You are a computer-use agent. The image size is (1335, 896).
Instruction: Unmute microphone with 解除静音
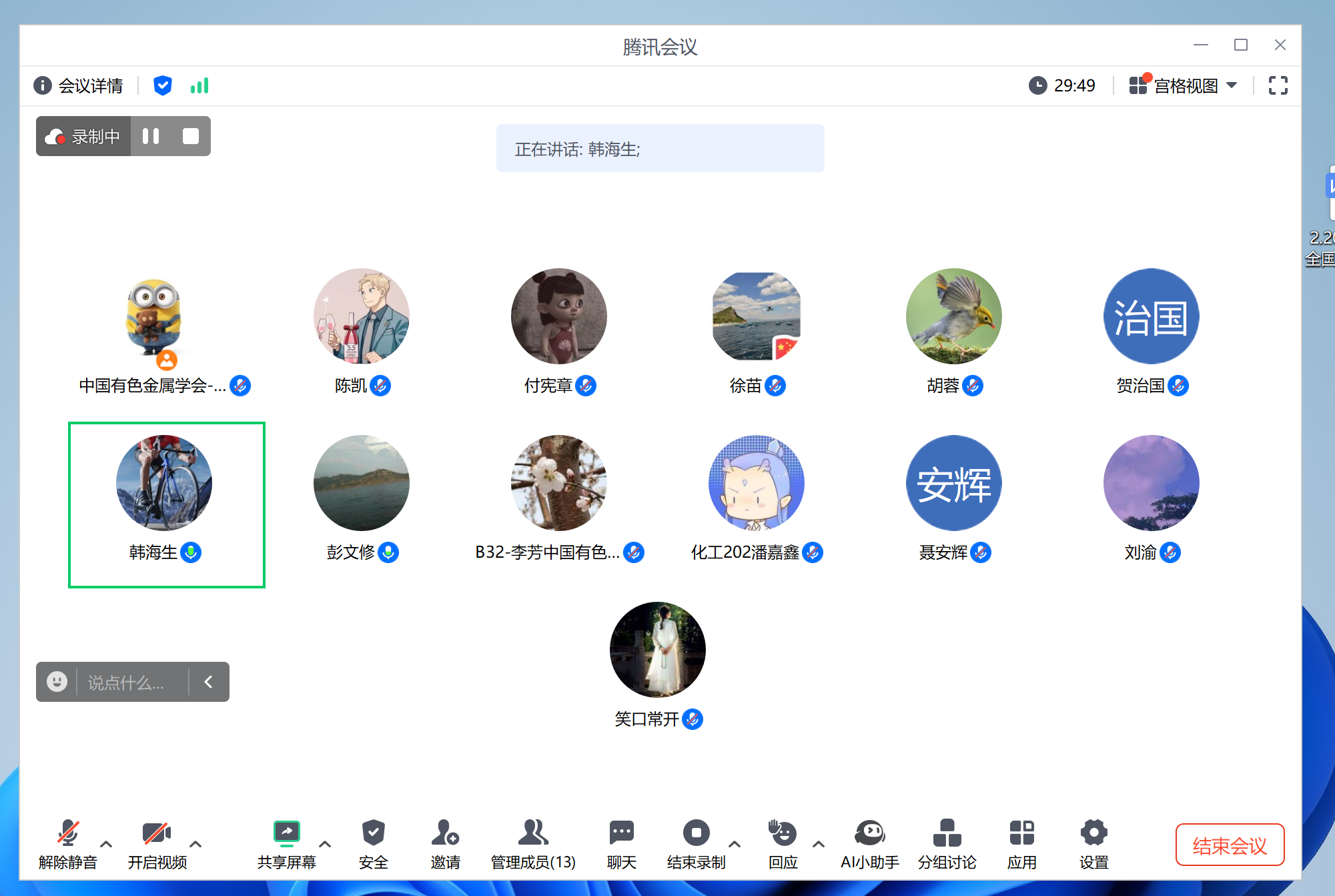coord(67,833)
